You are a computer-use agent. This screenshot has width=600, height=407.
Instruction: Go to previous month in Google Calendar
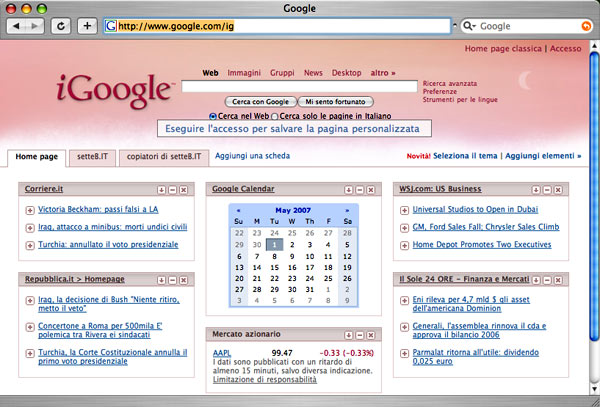(x=238, y=210)
